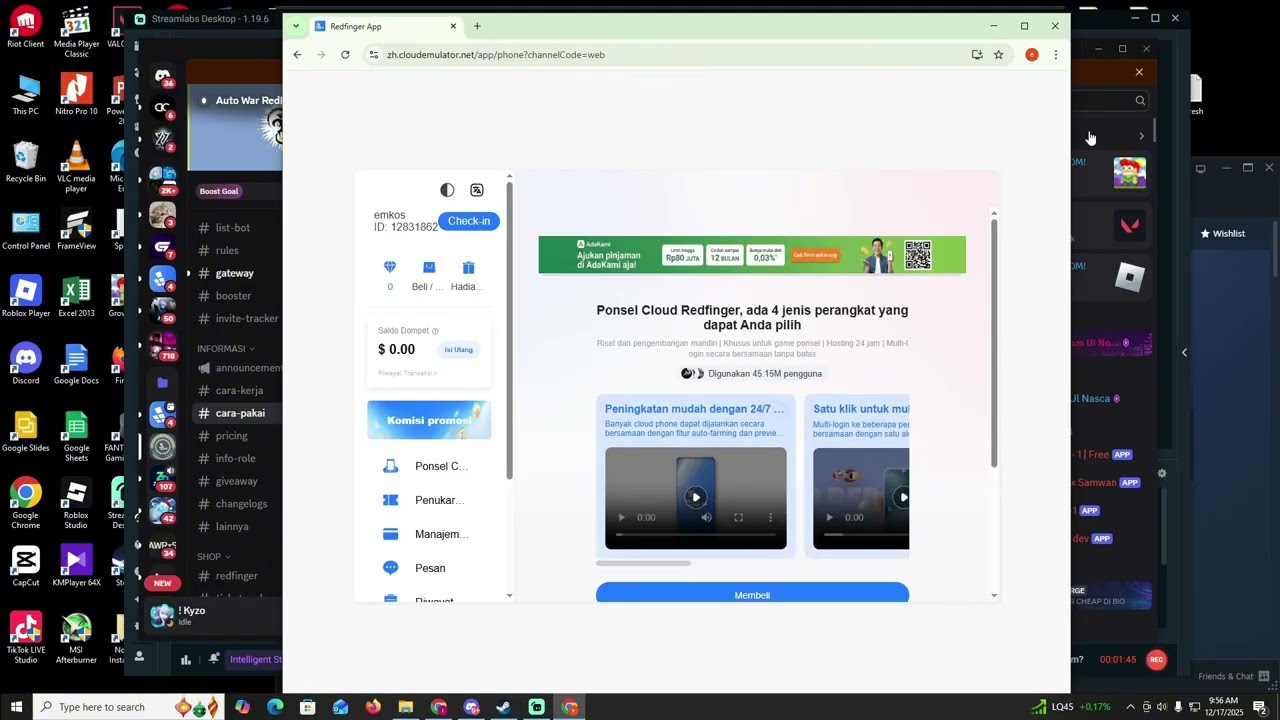Collapse the INFORMASI category in Discord
The width and height of the screenshot is (1280, 720).
(226, 349)
